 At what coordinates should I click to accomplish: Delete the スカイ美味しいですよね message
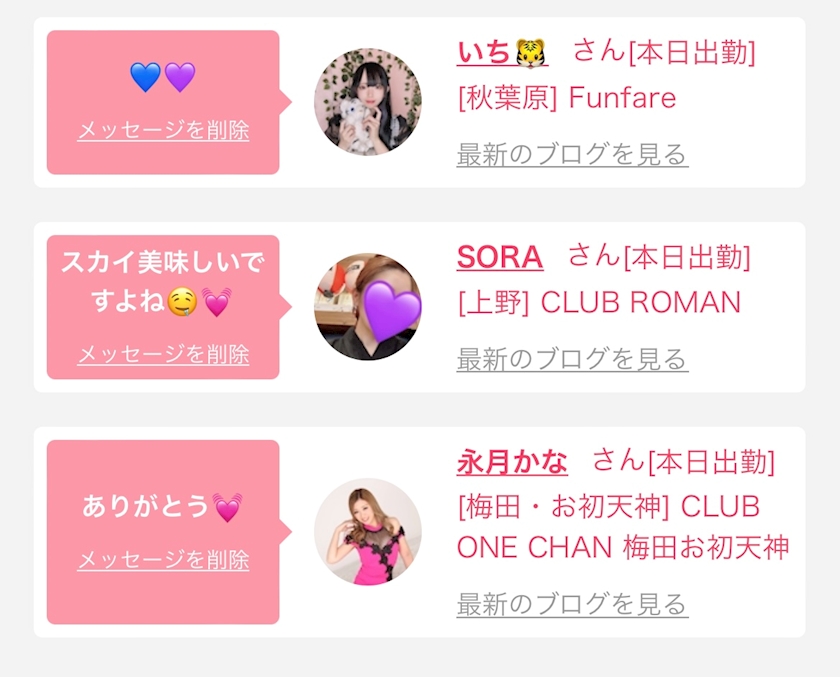tap(163, 354)
